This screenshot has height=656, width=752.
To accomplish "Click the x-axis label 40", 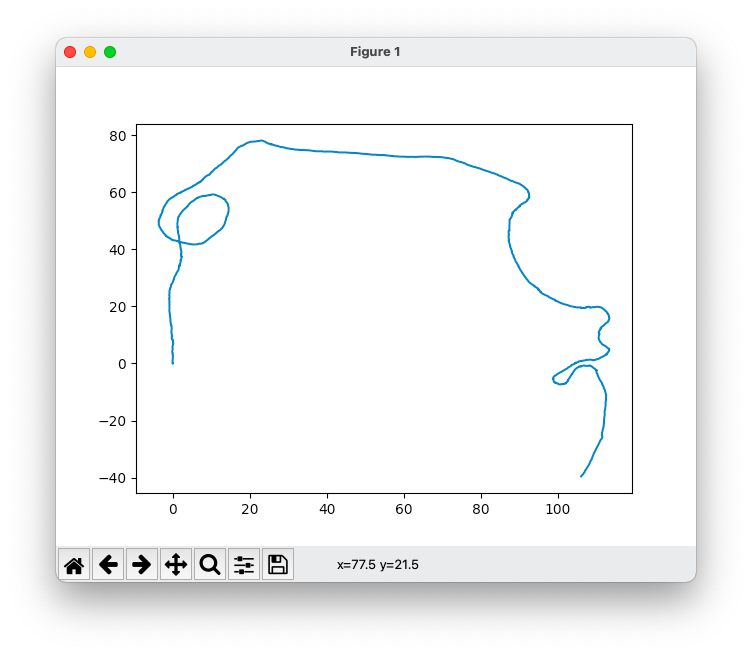I will pos(327,509).
